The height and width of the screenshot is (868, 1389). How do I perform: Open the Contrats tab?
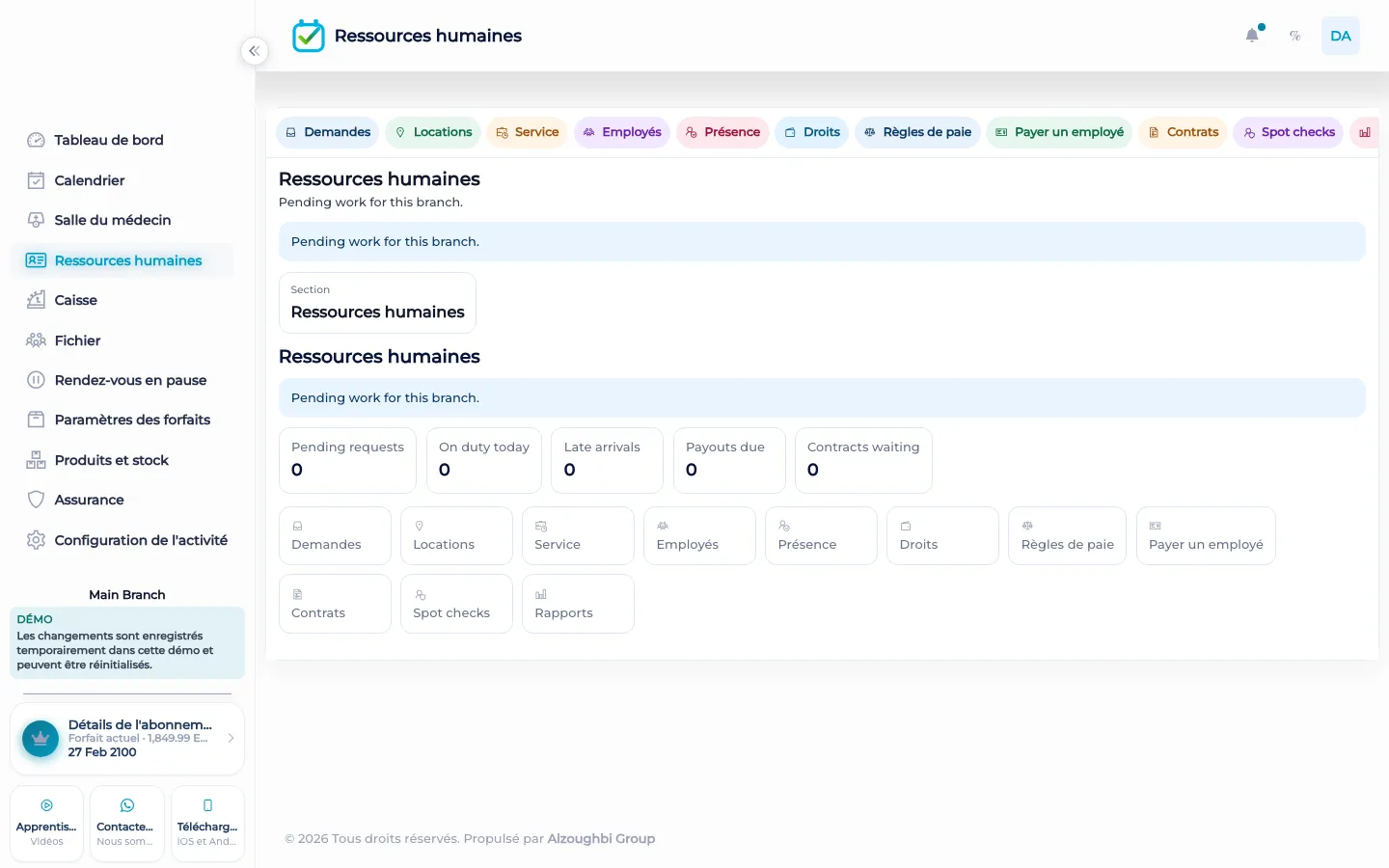click(x=1184, y=132)
